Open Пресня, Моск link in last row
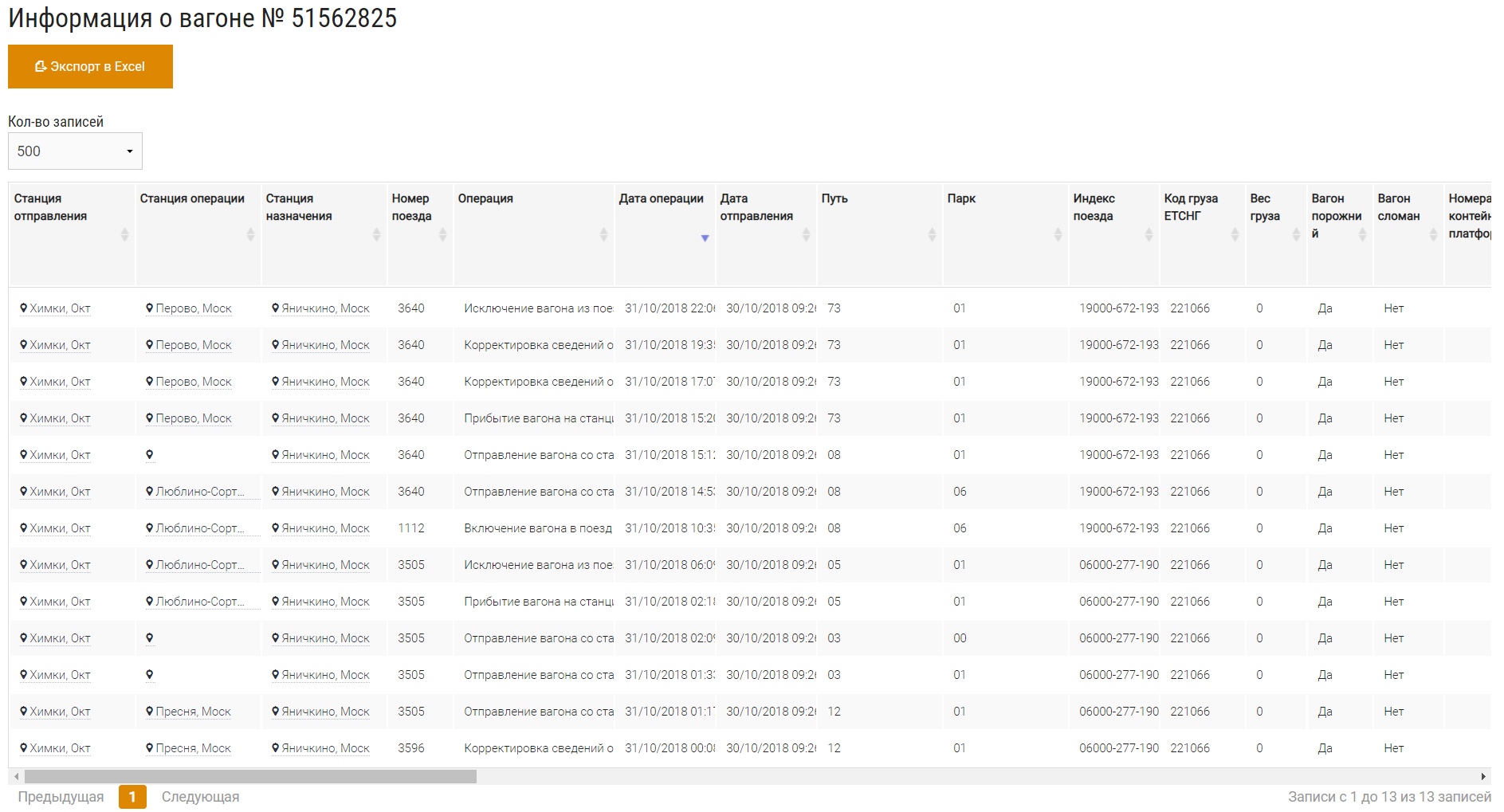 tap(193, 748)
